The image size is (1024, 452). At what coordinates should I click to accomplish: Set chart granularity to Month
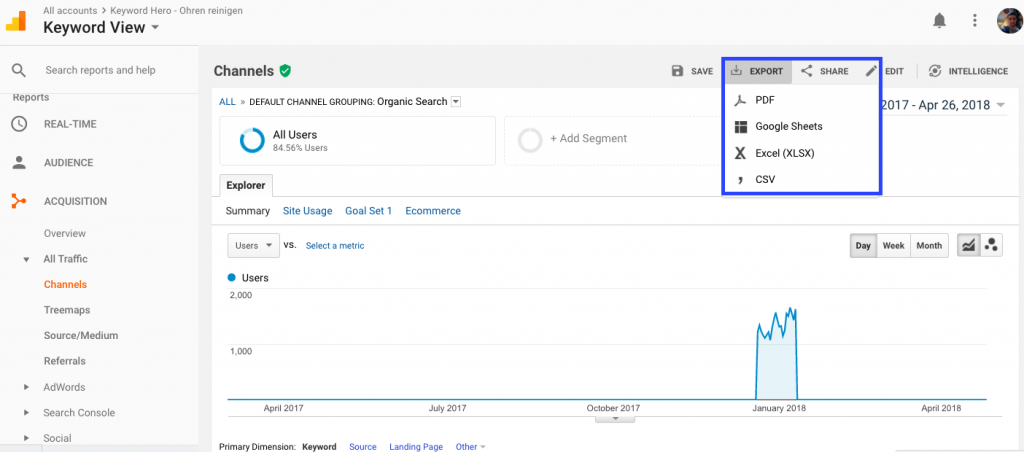(929, 246)
